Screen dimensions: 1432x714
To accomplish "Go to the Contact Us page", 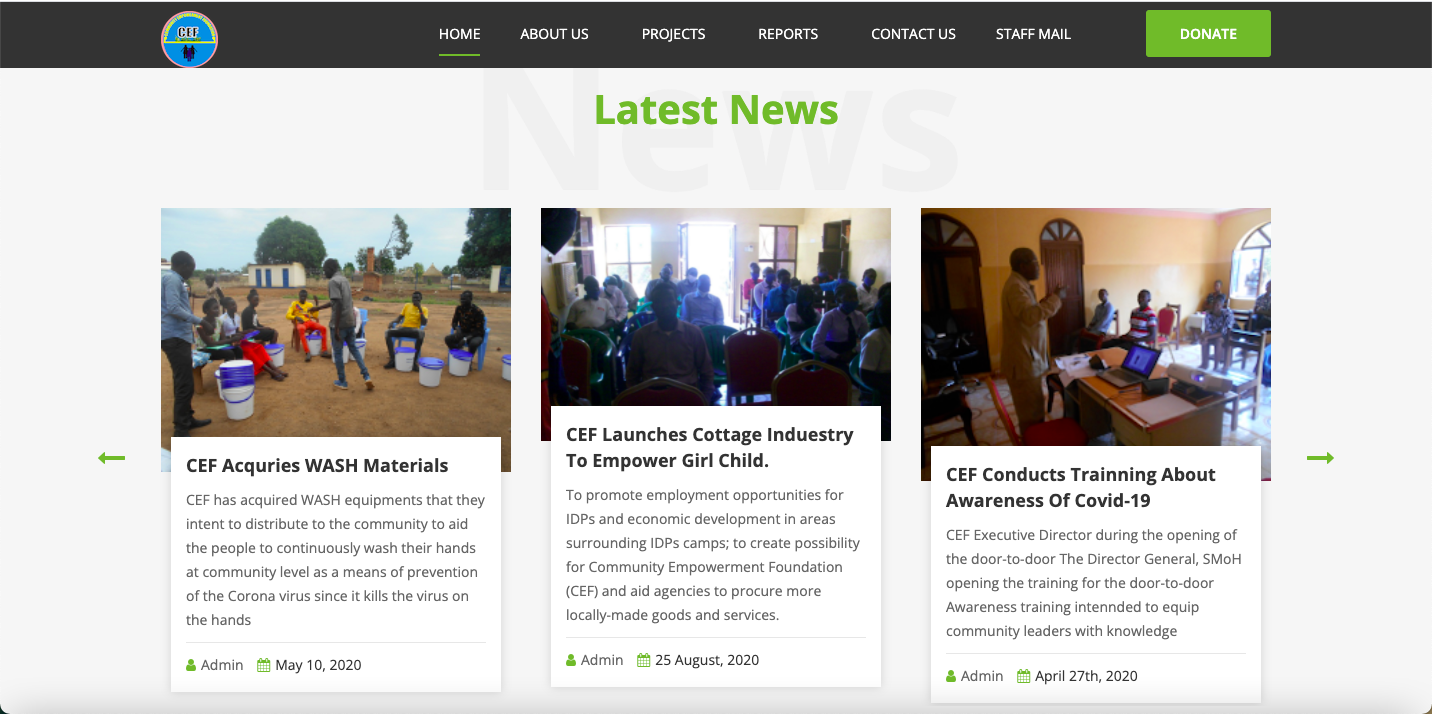I will [913, 34].
